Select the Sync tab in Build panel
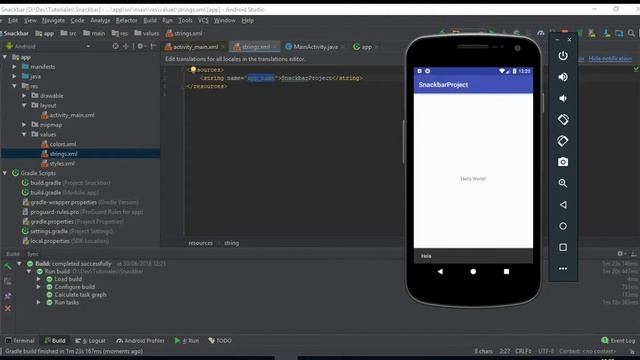Screen dimensions: 640x360 (33, 254)
